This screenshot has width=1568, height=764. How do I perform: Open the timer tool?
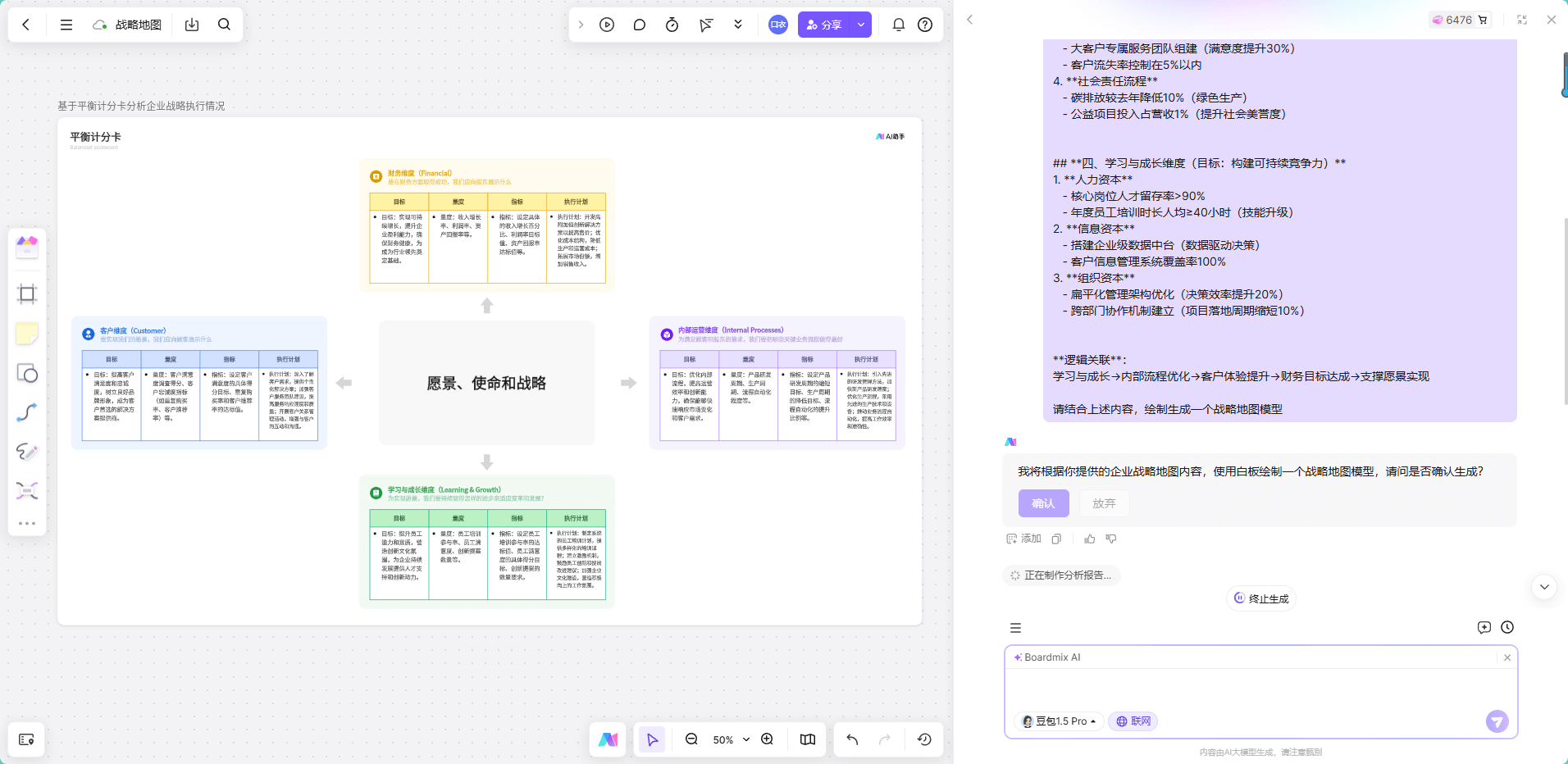click(672, 25)
